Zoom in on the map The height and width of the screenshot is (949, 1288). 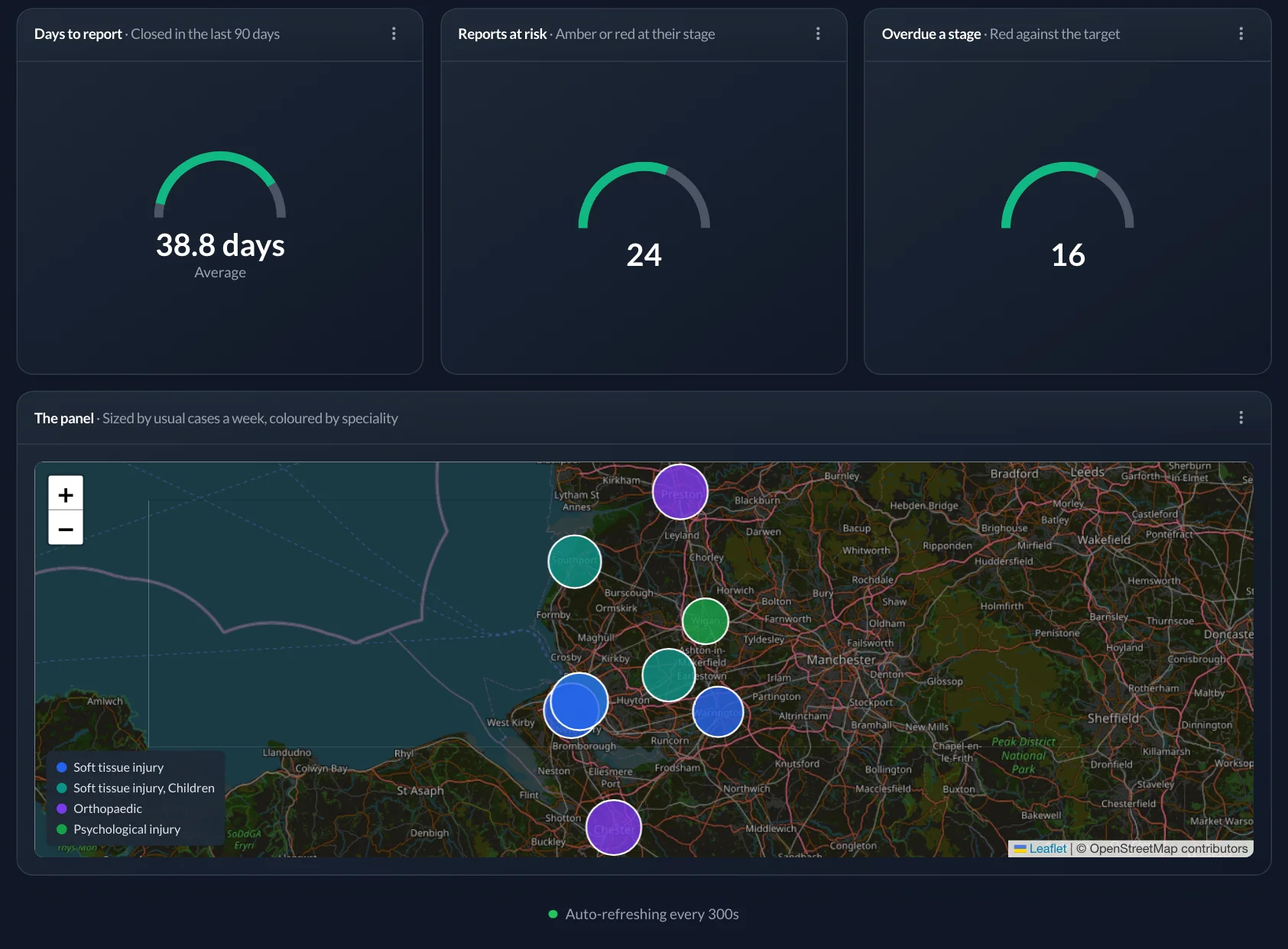[x=66, y=494]
